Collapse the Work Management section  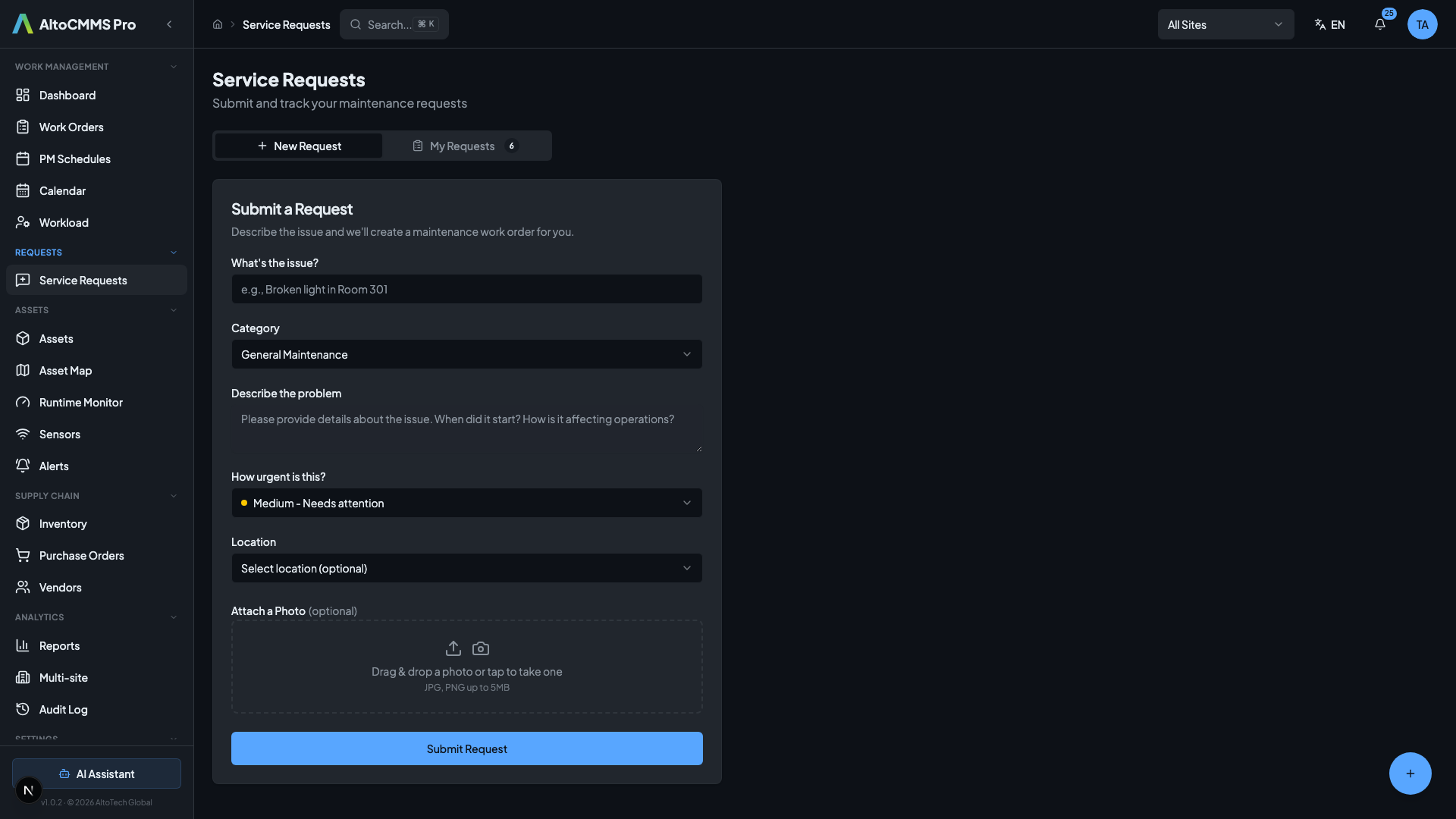coord(173,67)
